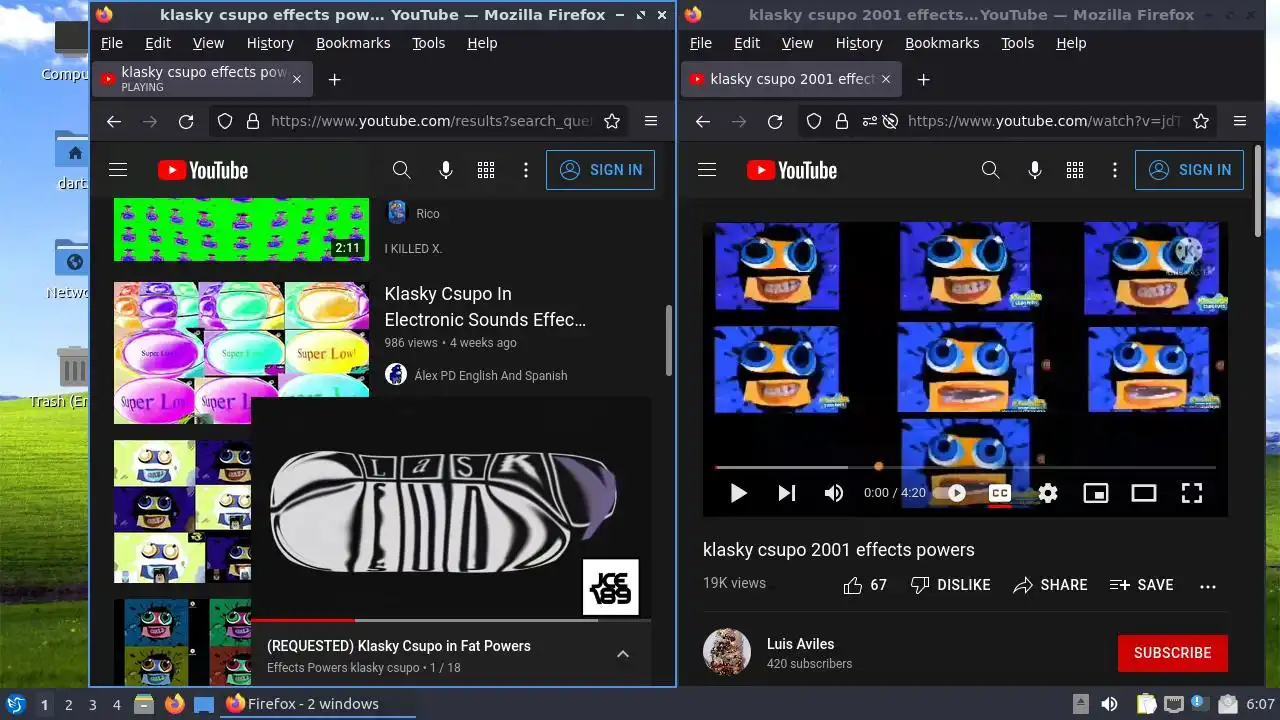Open YouTube search icon in right window
1280x720 pixels.
click(991, 170)
